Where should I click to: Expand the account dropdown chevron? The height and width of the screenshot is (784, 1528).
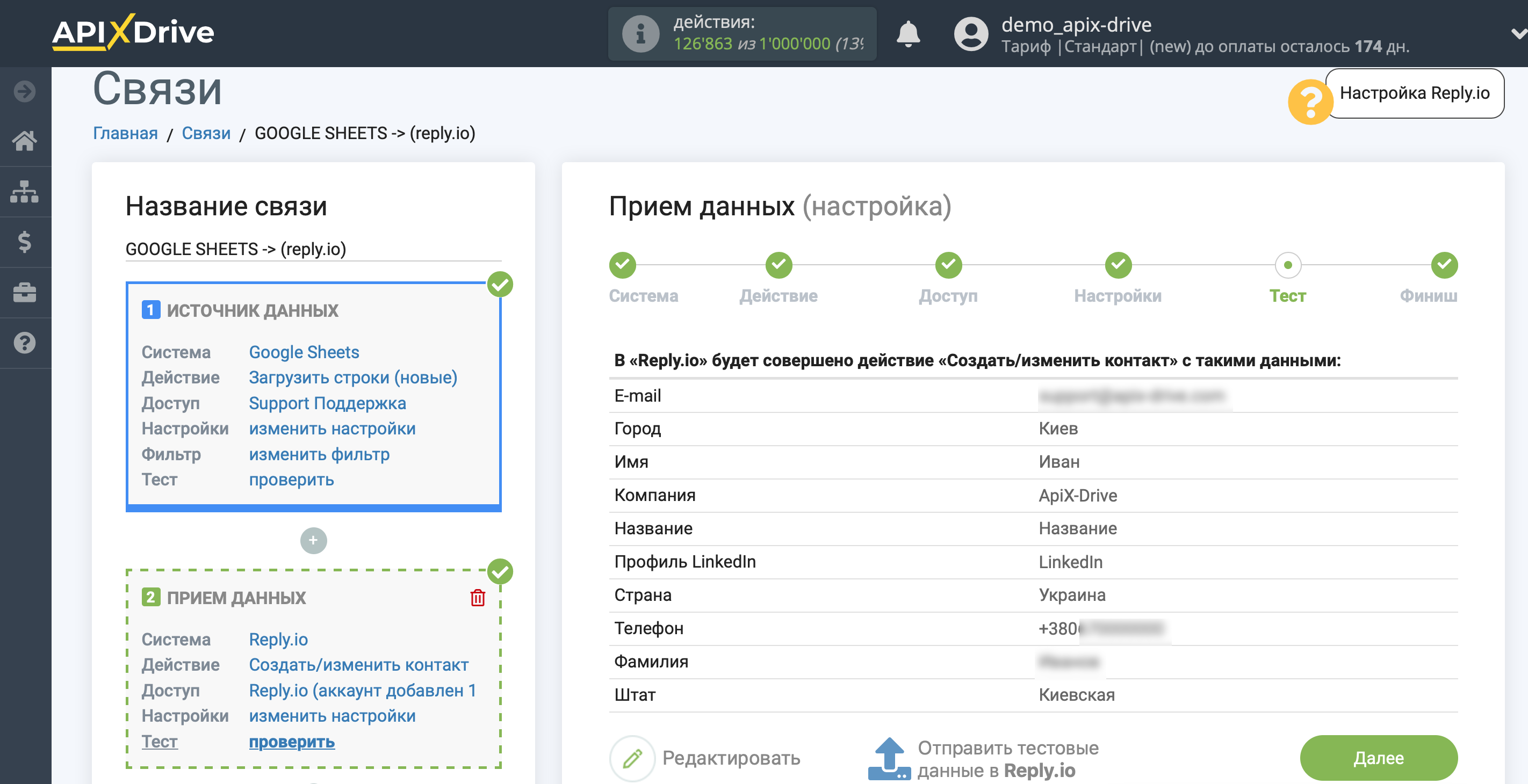click(1518, 34)
